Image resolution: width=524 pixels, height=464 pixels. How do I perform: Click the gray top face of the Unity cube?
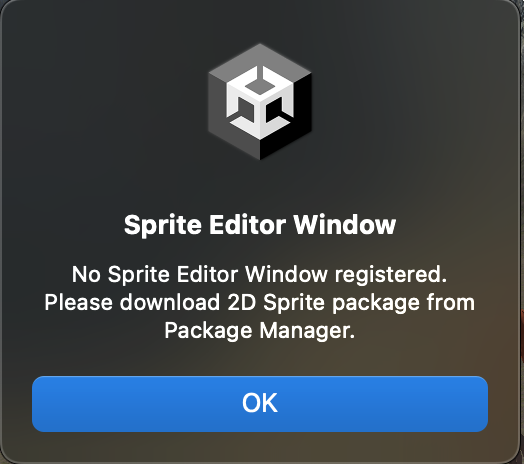tap(260, 59)
